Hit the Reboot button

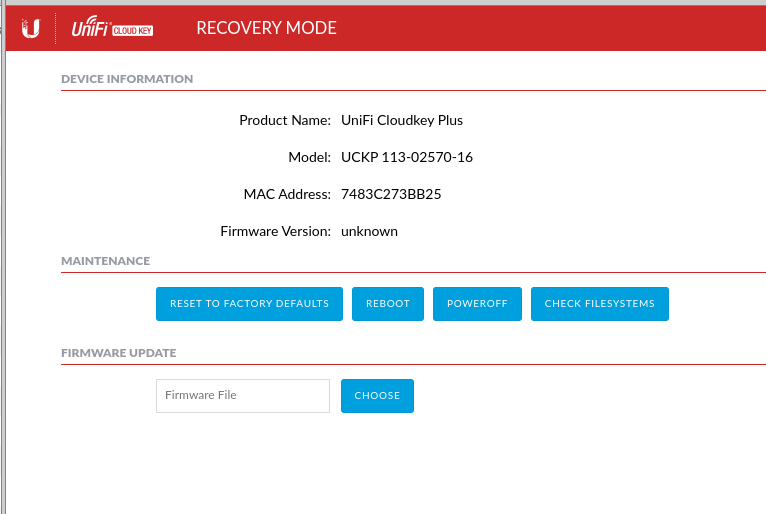388,304
